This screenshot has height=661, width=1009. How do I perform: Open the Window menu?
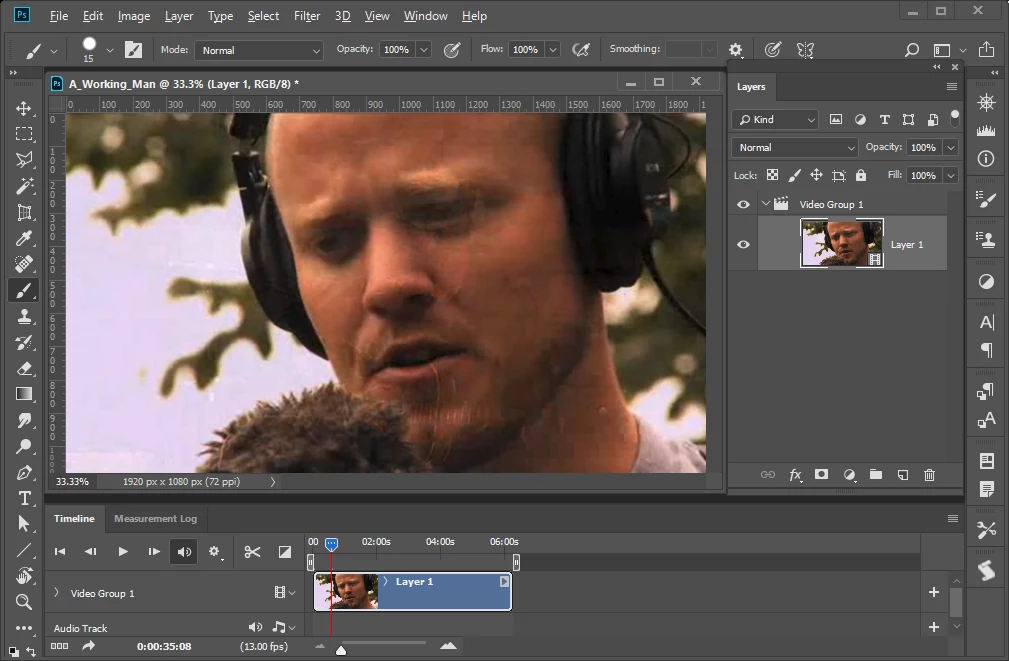[x=425, y=16]
